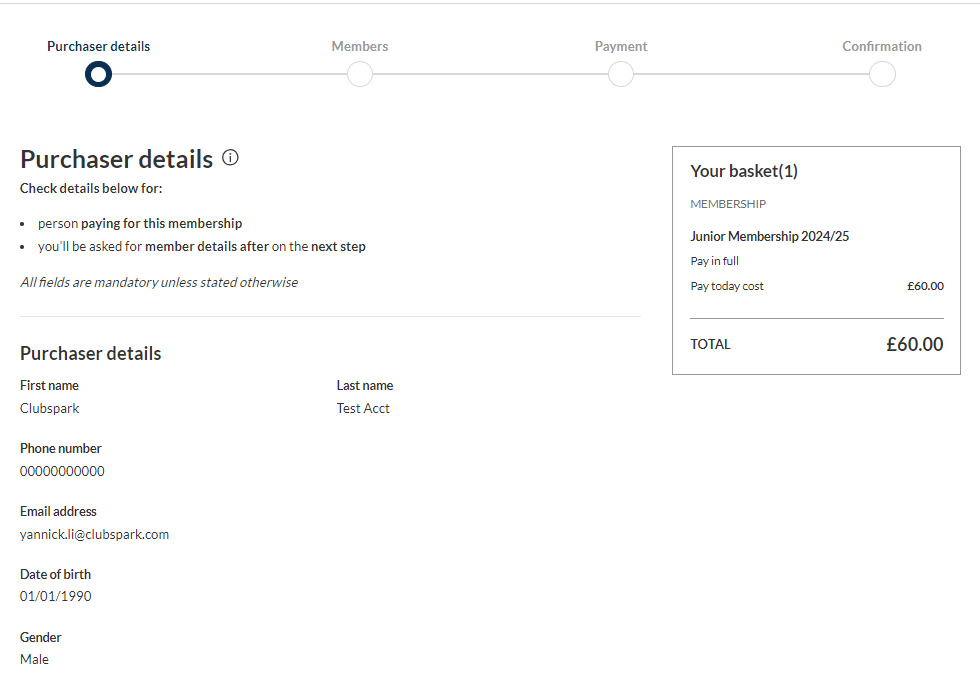Click the email address yannick.li@clubspark.com
Screen dimensions: 980x693
[94, 534]
